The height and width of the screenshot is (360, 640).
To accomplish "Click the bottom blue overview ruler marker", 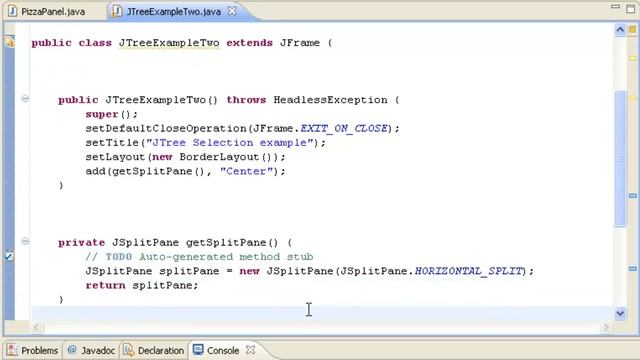I will pos(633,268).
